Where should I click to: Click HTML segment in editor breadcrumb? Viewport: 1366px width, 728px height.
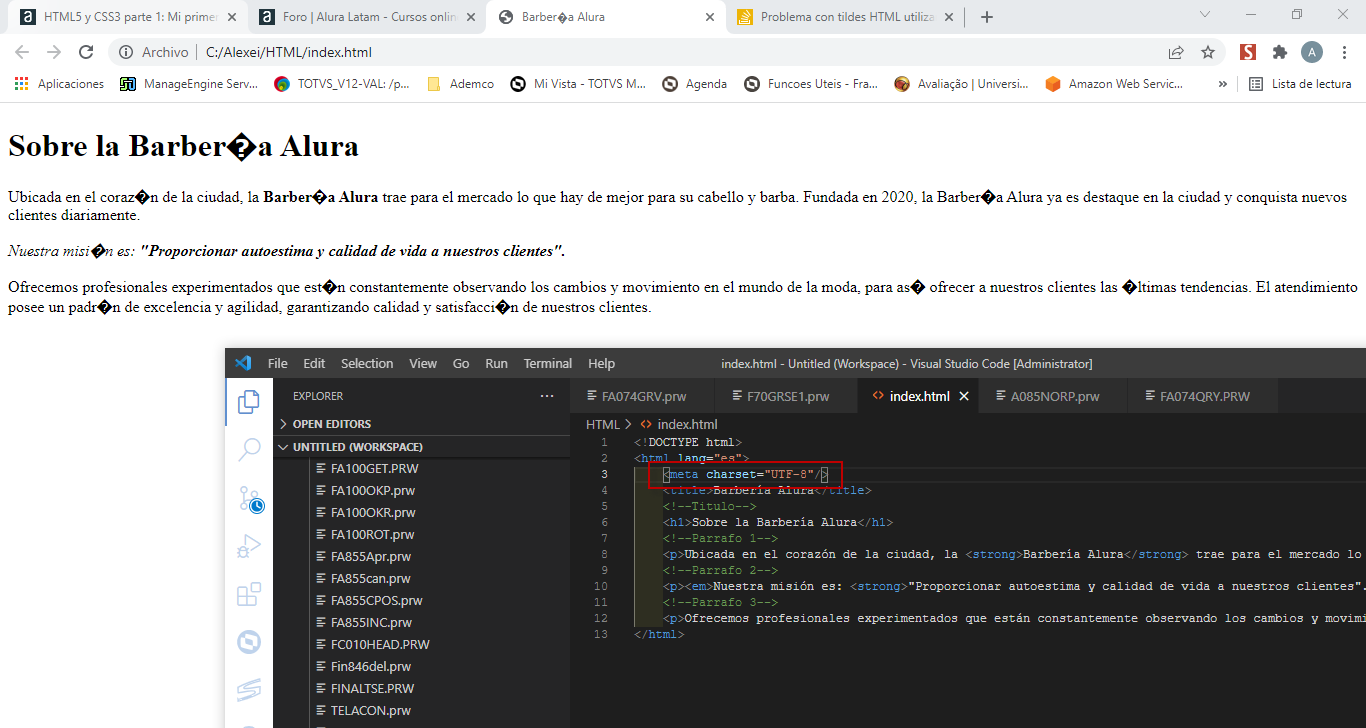tap(602, 424)
